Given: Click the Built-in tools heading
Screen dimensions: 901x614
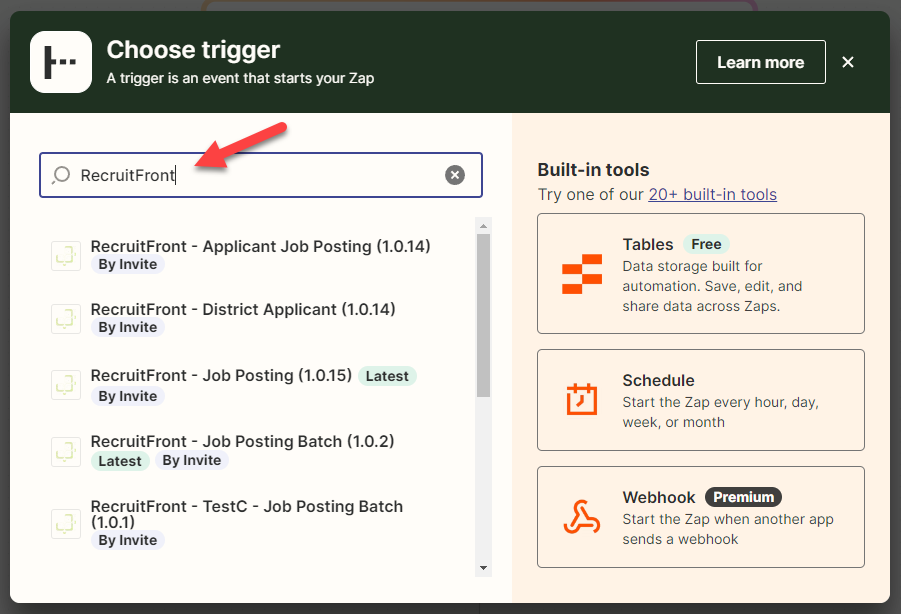Looking at the screenshot, I should click(593, 170).
